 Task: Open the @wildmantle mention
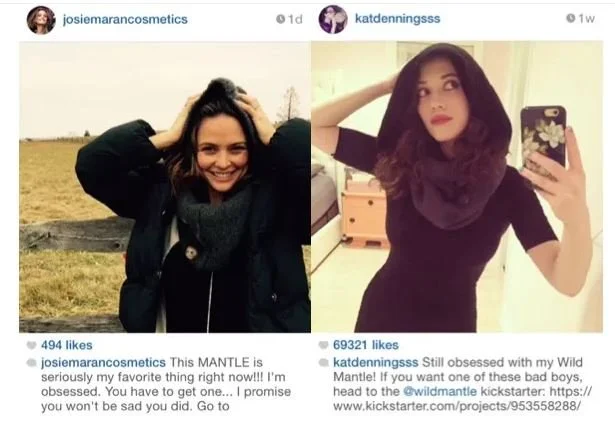tap(440, 391)
